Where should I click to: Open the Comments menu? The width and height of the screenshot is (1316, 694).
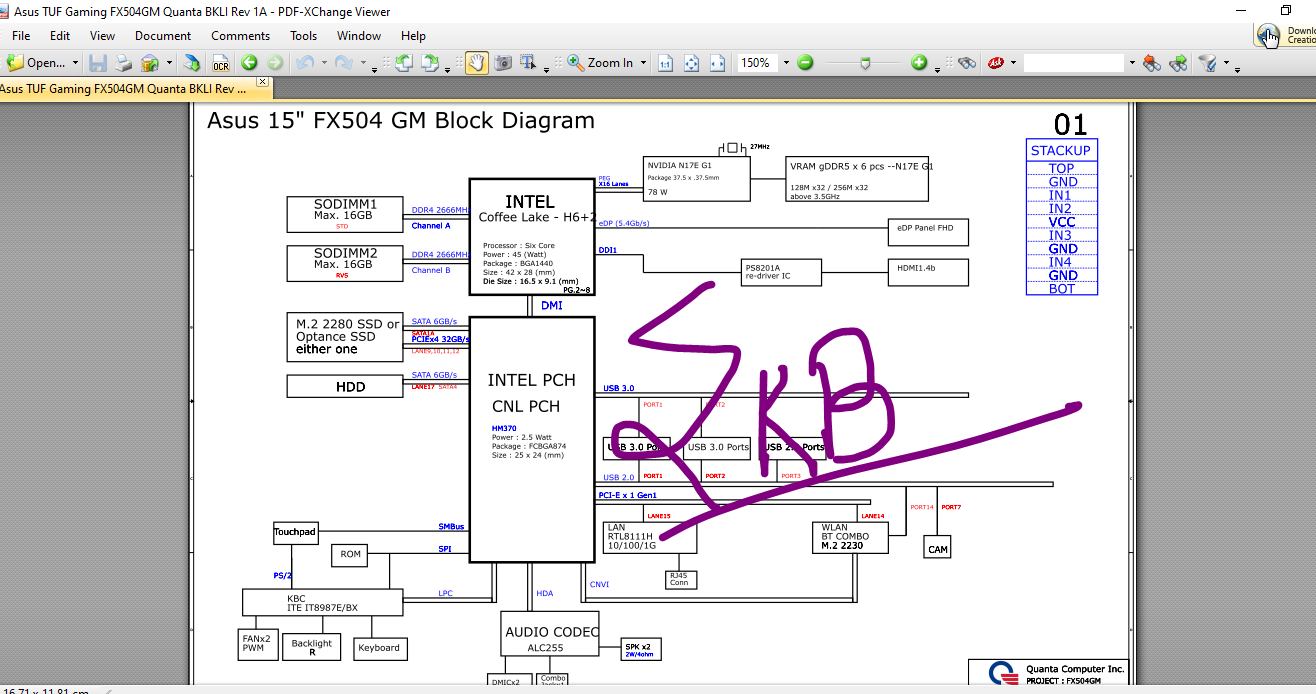pos(240,35)
